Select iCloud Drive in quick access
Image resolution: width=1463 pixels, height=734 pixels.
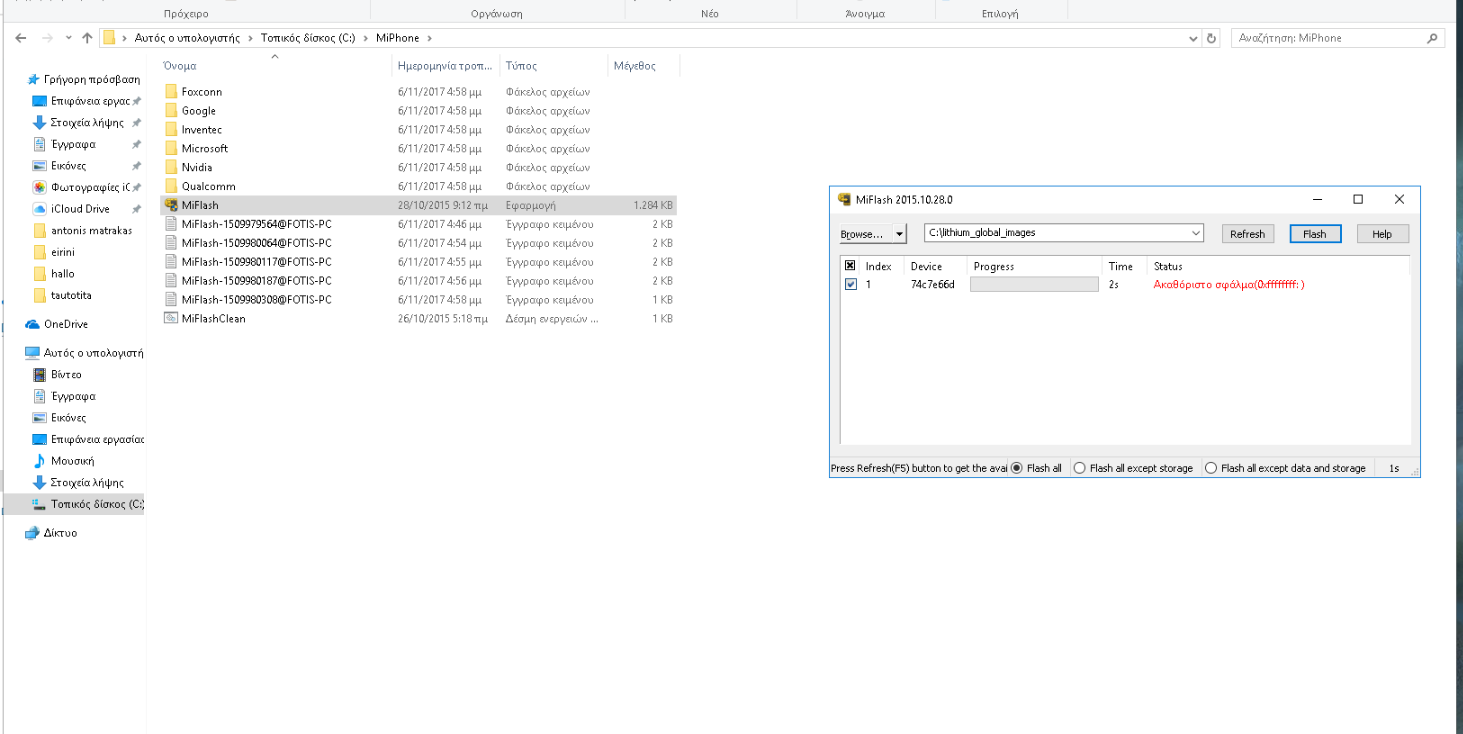(40, 209)
